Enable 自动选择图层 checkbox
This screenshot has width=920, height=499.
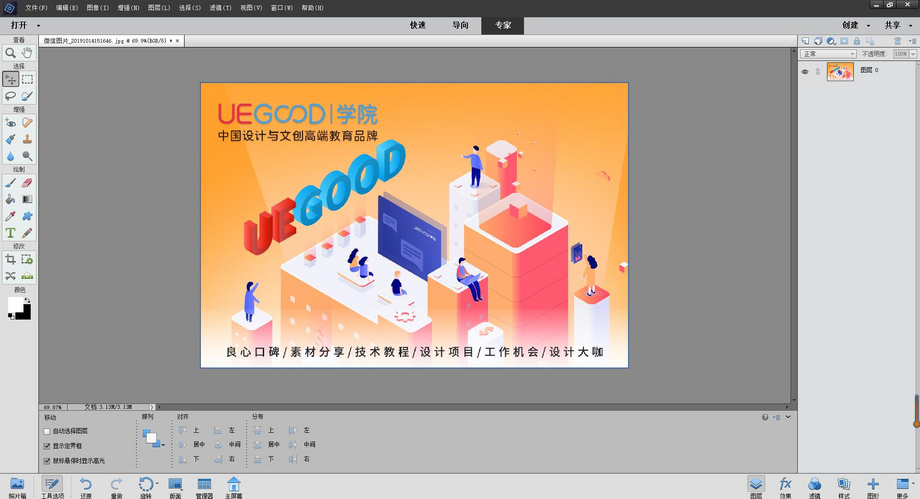47,431
